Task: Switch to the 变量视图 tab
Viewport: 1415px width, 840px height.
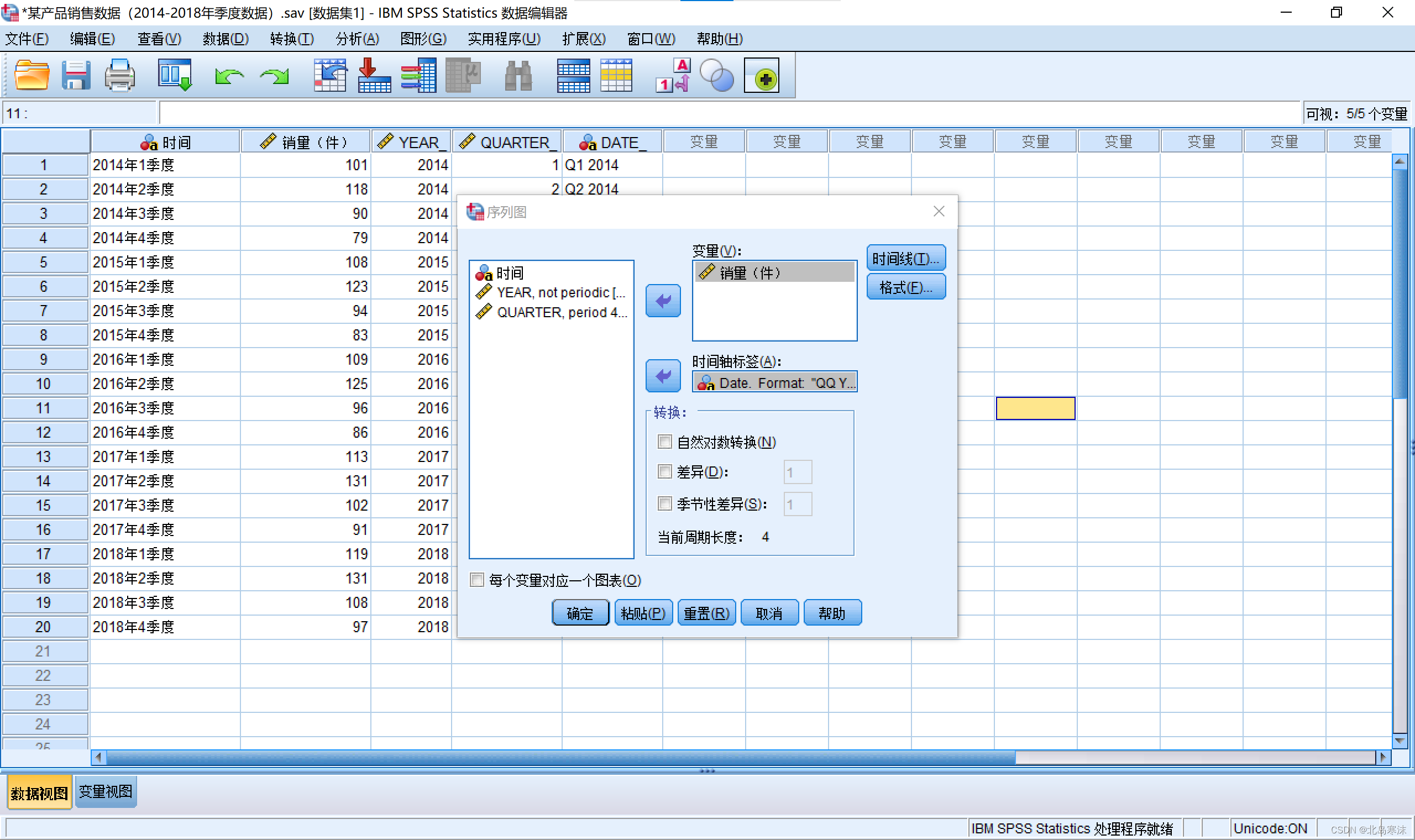Action: [x=106, y=791]
